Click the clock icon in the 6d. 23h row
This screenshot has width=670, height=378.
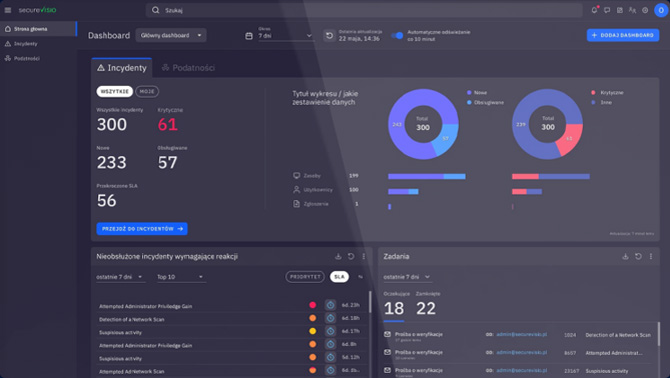[x=330, y=305]
